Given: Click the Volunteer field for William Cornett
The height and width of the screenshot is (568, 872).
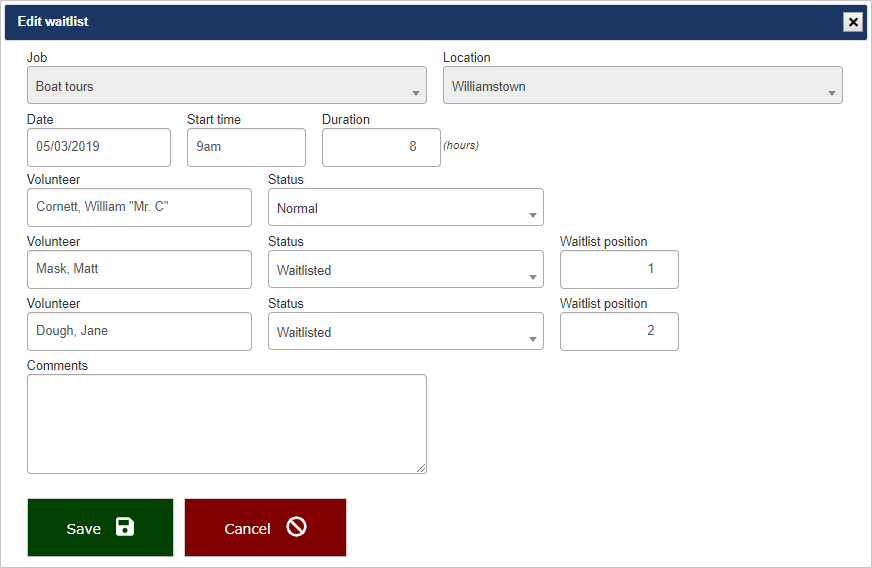Looking at the screenshot, I should 139,208.
